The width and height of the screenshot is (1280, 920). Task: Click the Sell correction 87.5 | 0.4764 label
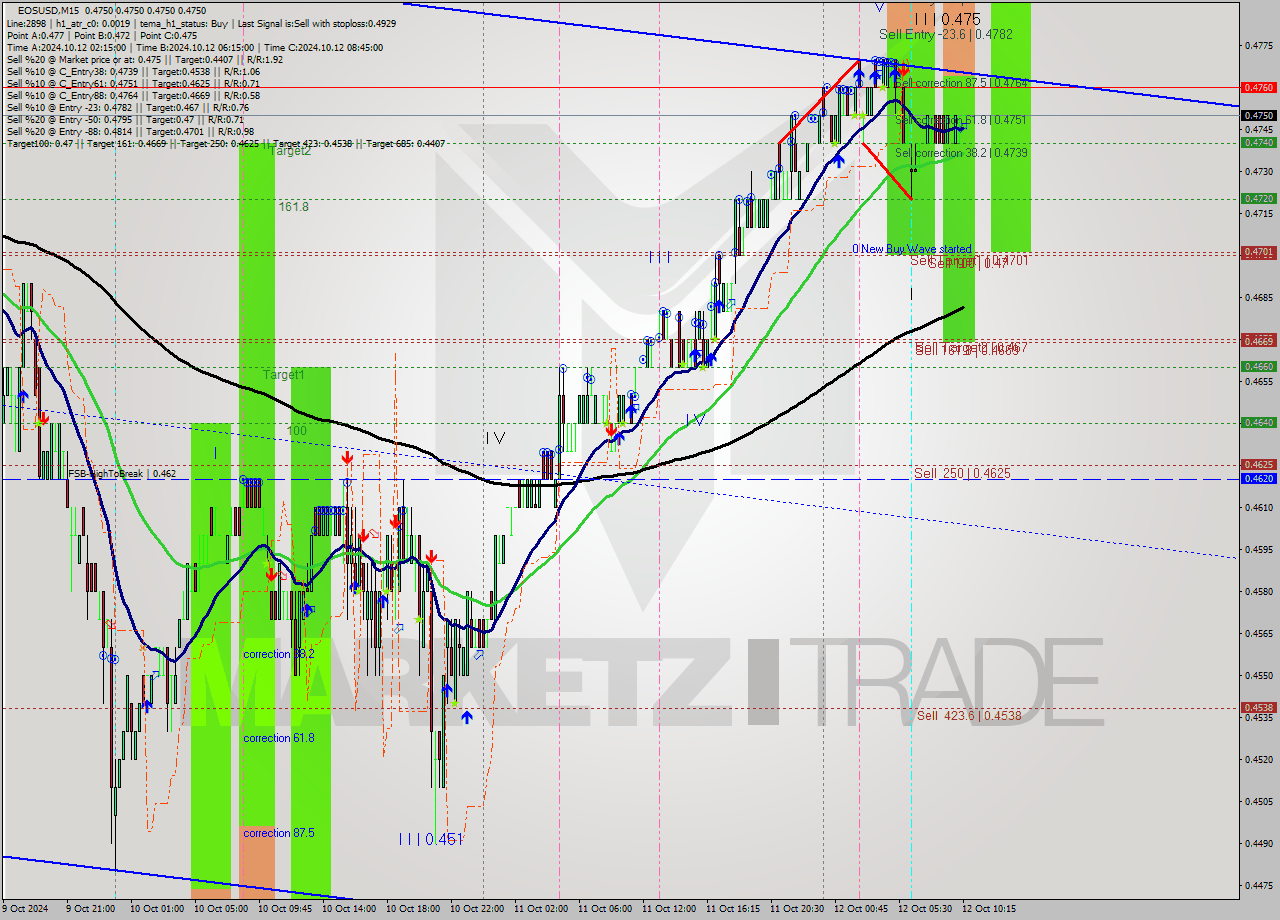coord(961,83)
